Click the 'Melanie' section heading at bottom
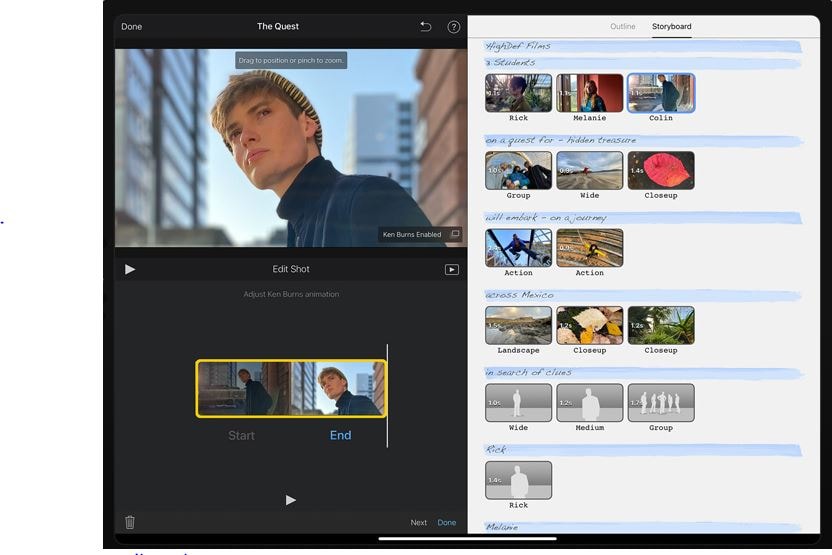The image size is (832, 555). tap(502, 527)
